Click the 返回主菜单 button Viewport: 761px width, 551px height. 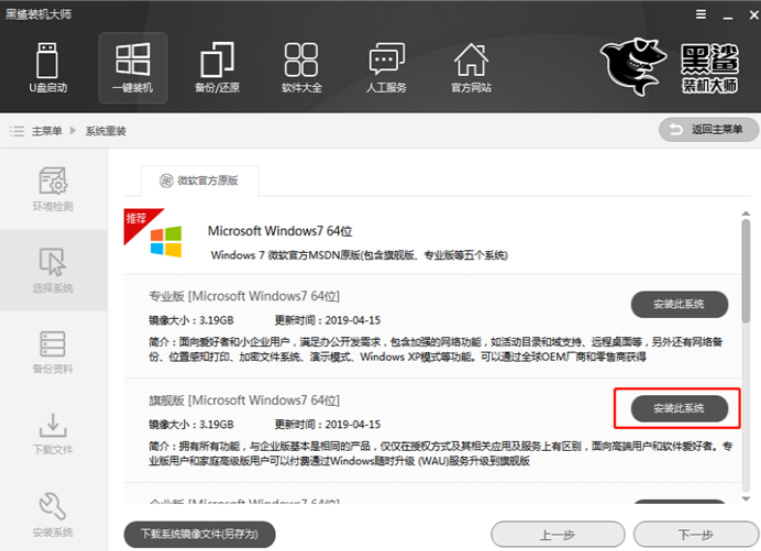point(708,130)
